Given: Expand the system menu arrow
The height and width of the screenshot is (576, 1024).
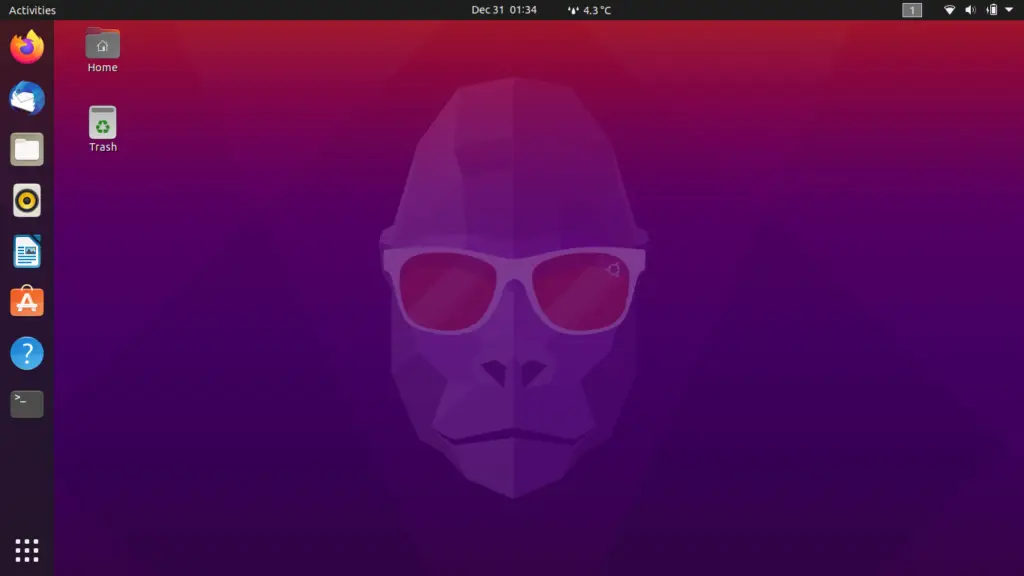Looking at the screenshot, I should pos(1009,10).
